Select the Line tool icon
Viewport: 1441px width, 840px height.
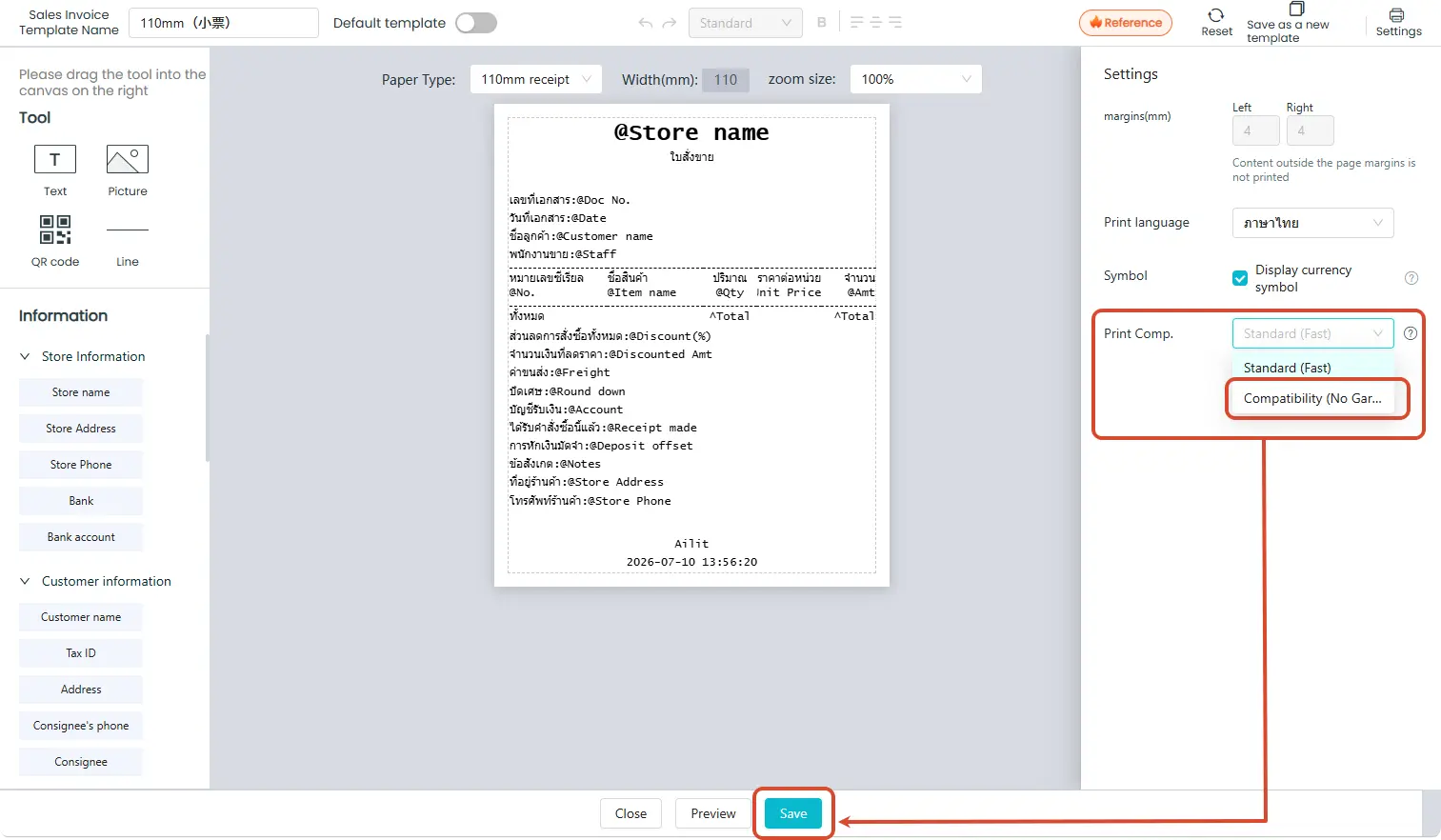[128, 230]
